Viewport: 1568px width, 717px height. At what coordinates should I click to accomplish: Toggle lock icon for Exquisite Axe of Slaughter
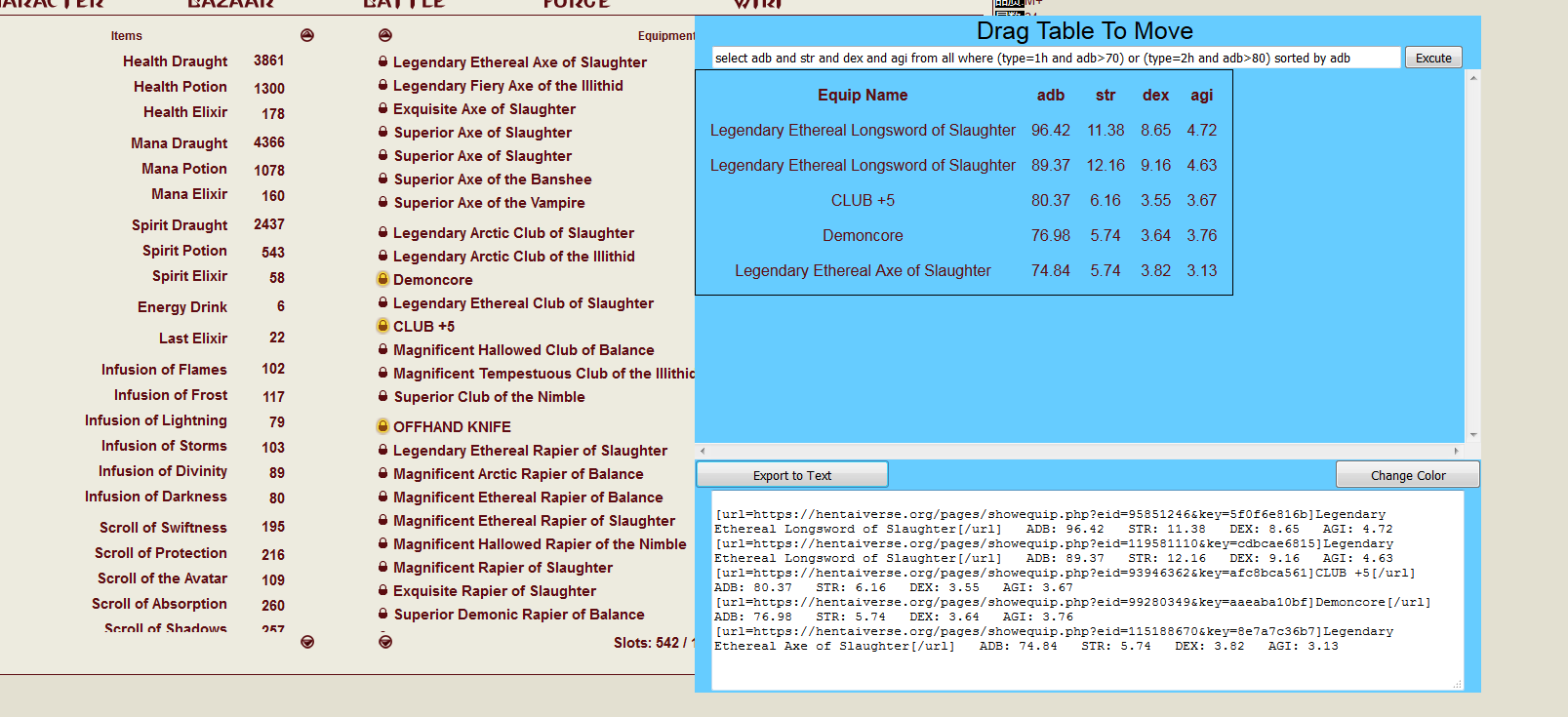pos(383,108)
